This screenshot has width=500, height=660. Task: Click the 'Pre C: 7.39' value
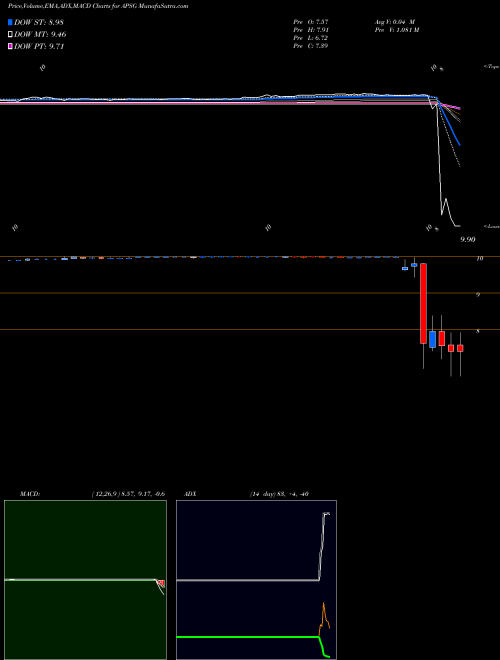point(311,46)
